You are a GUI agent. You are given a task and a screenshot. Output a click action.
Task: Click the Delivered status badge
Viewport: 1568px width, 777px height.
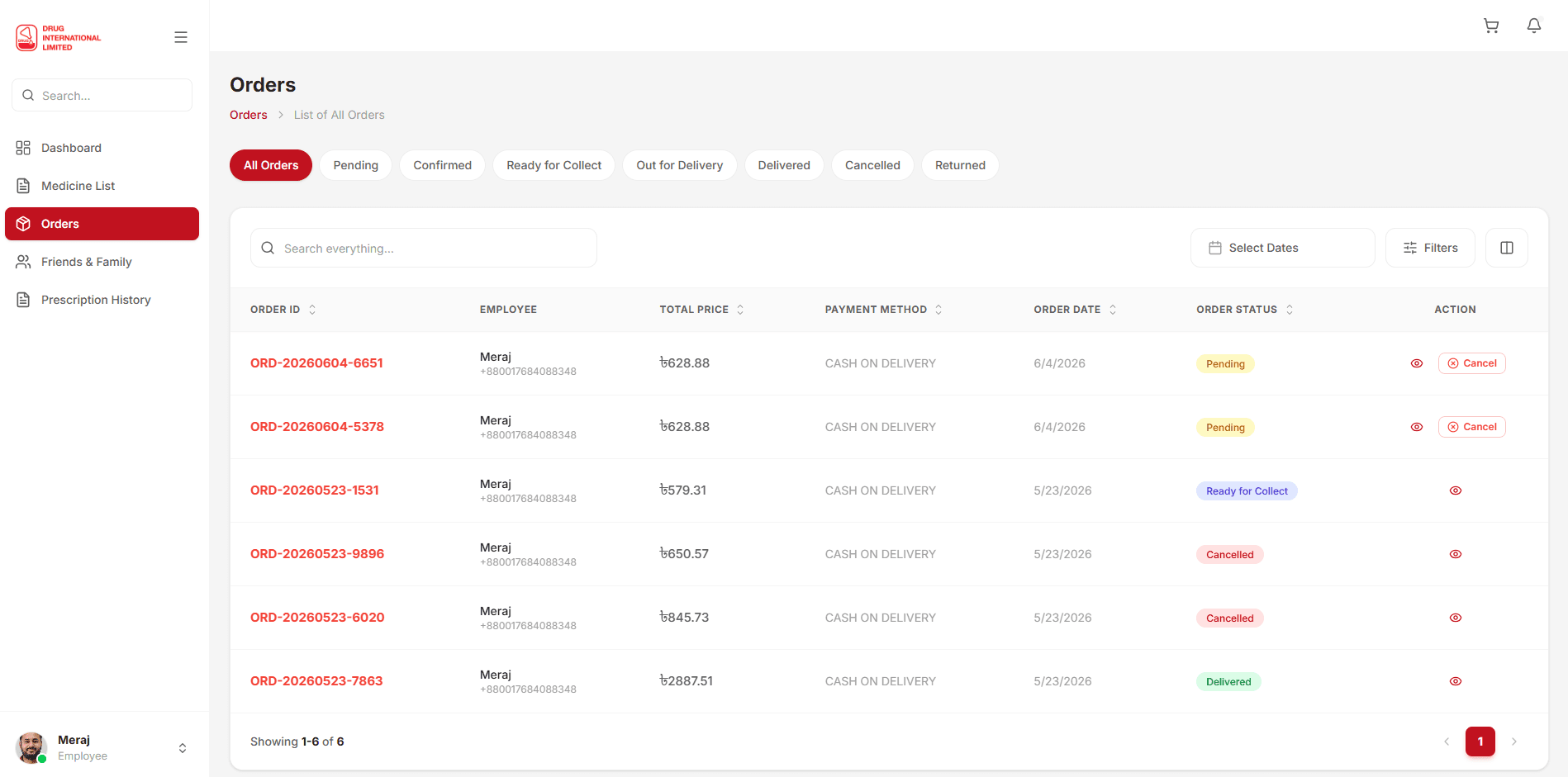[1228, 682]
